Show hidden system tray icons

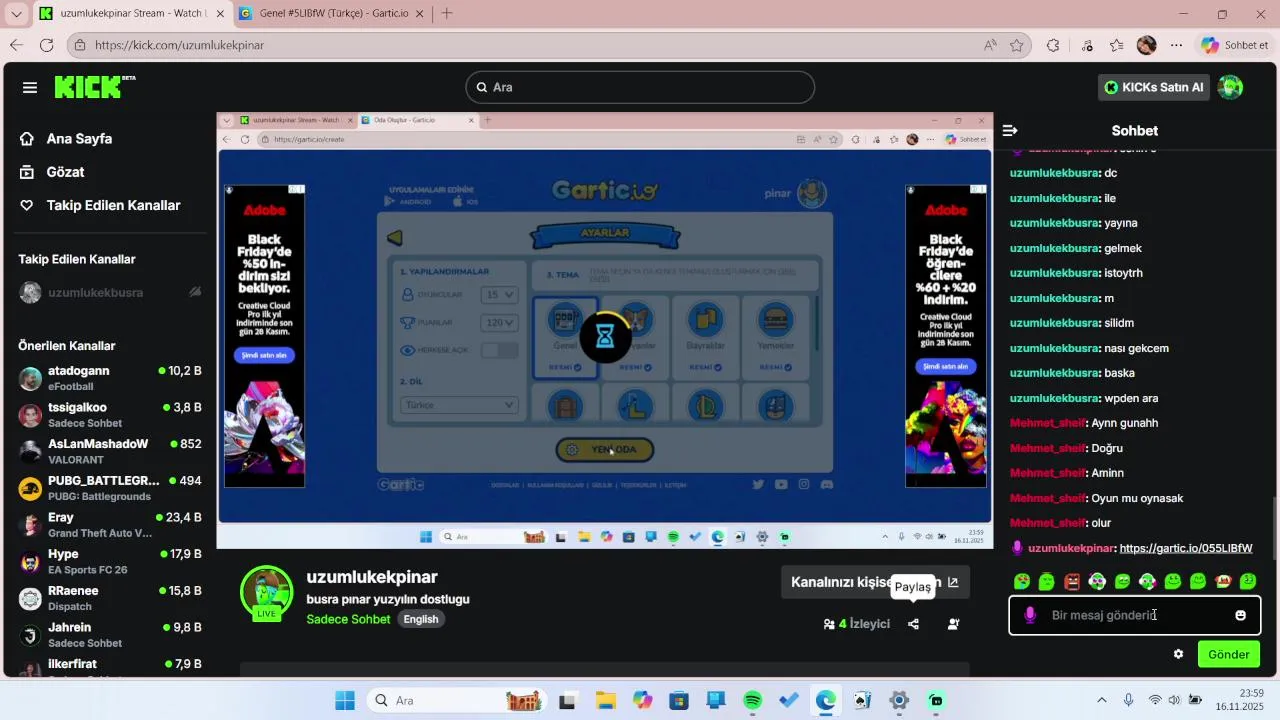[1102, 700]
